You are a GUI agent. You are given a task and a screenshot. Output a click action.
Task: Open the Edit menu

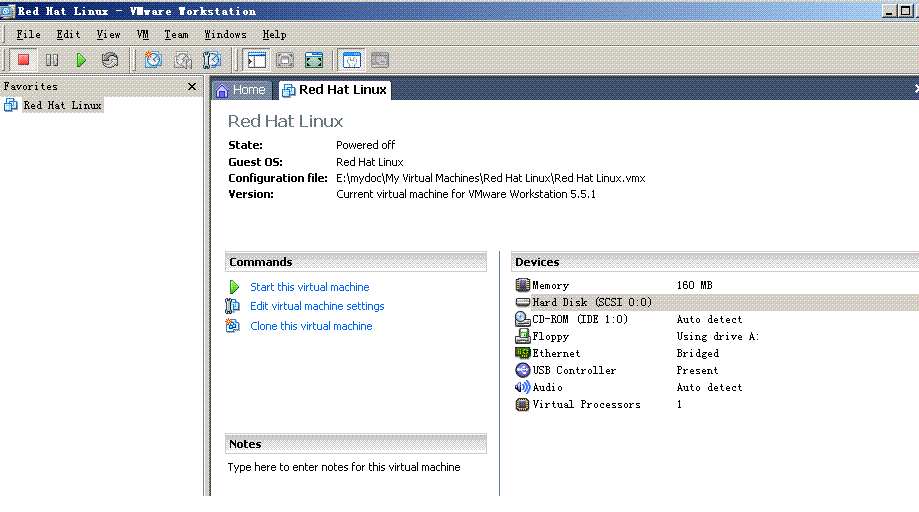[x=68, y=35]
